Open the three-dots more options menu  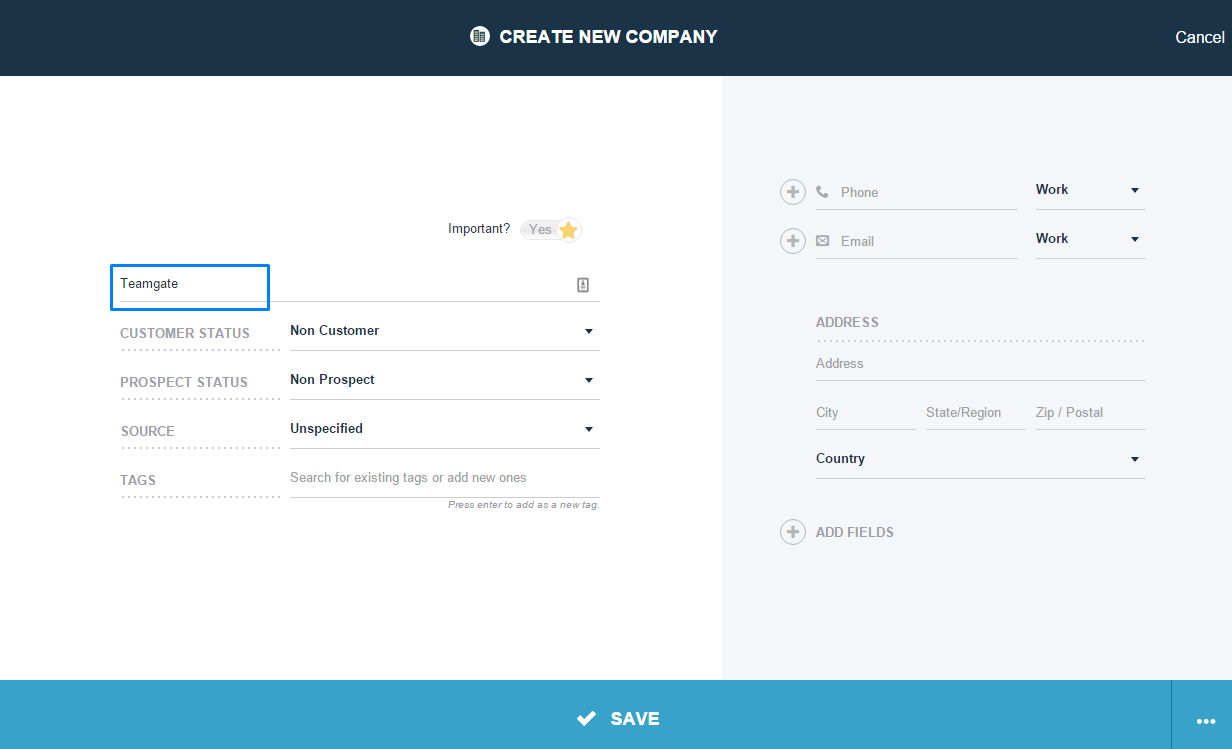point(1206,721)
